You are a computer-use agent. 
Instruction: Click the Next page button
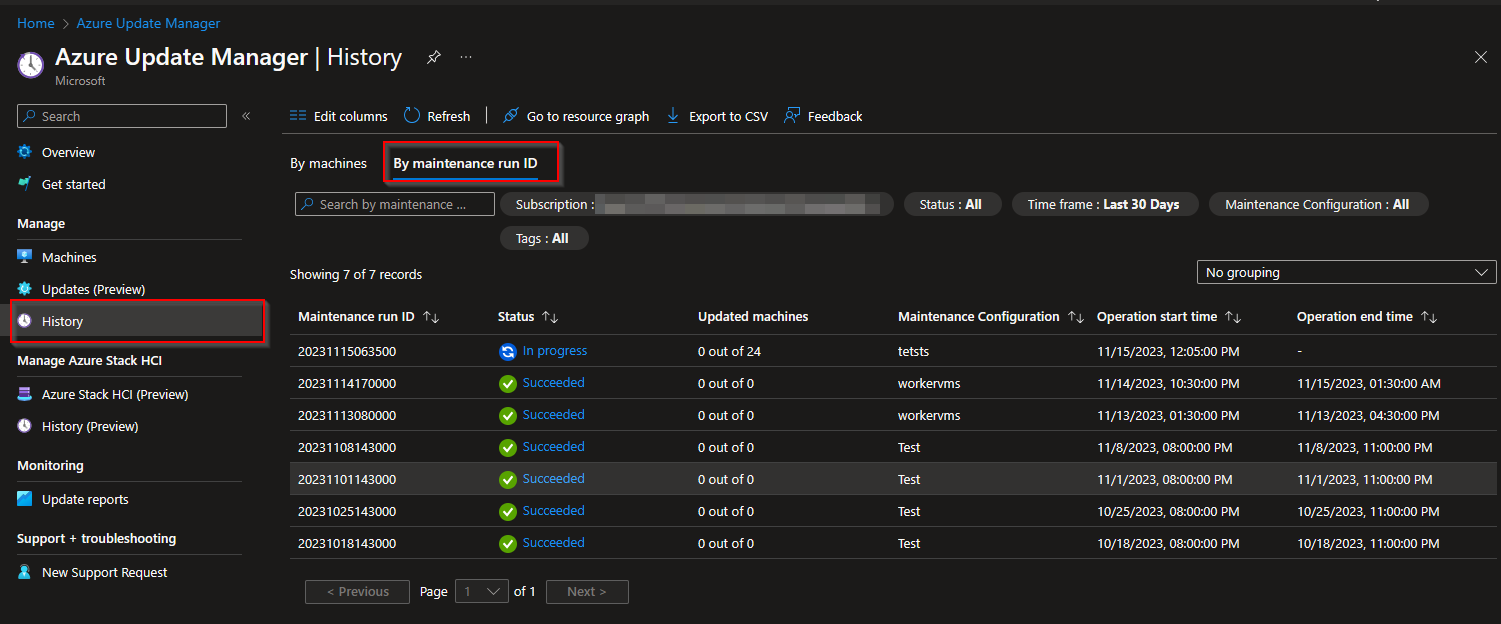click(587, 592)
